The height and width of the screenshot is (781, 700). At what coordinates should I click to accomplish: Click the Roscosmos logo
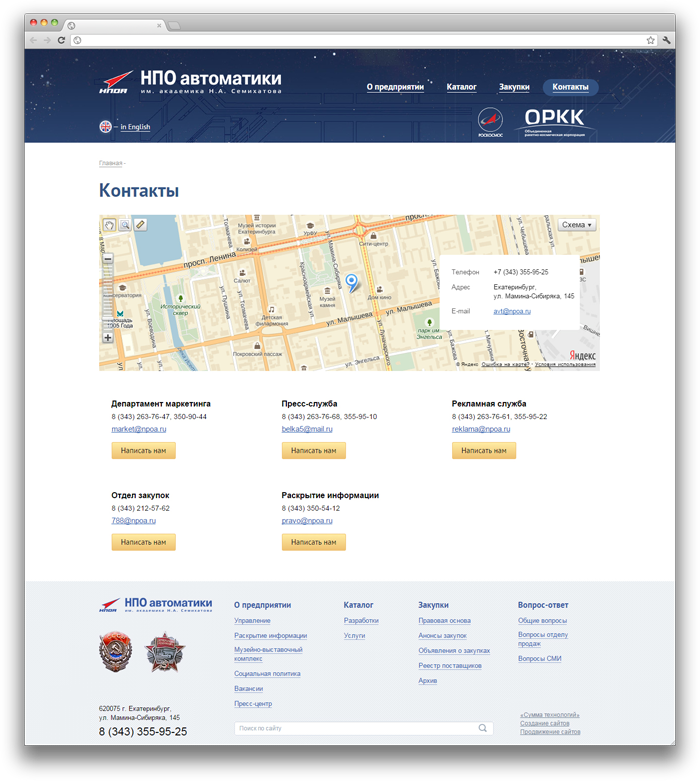coord(490,122)
